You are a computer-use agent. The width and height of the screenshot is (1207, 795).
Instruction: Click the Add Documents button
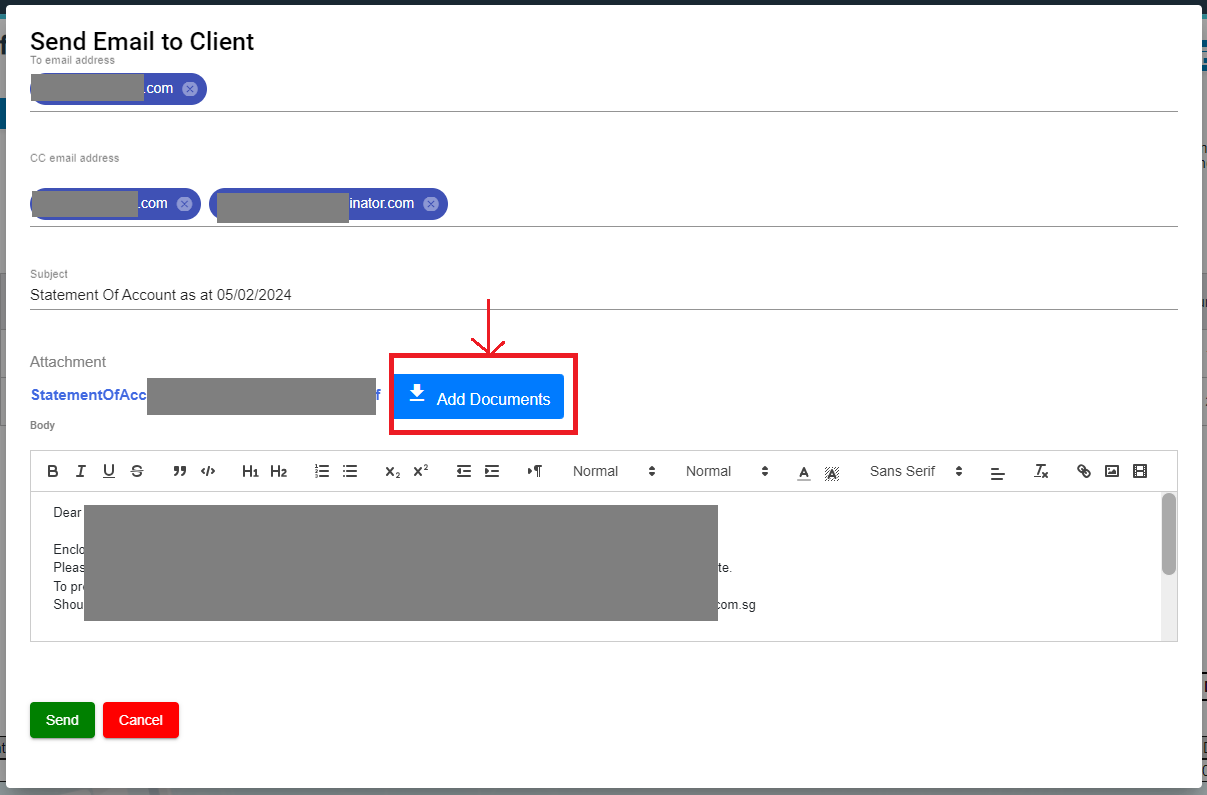tap(478, 397)
